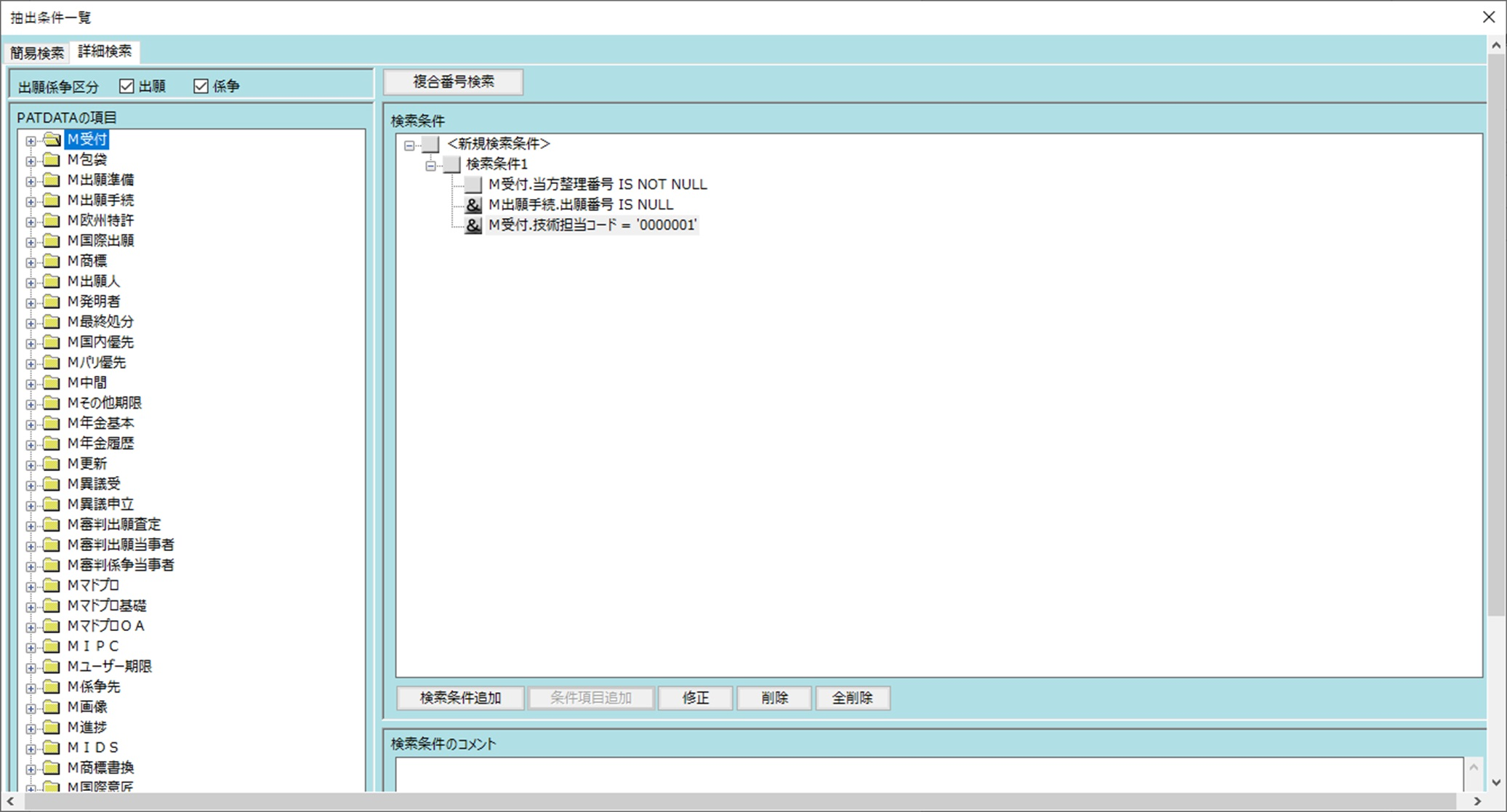Click the folder icon for Mその他期限
The height and width of the screenshot is (812, 1507).
click(52, 403)
